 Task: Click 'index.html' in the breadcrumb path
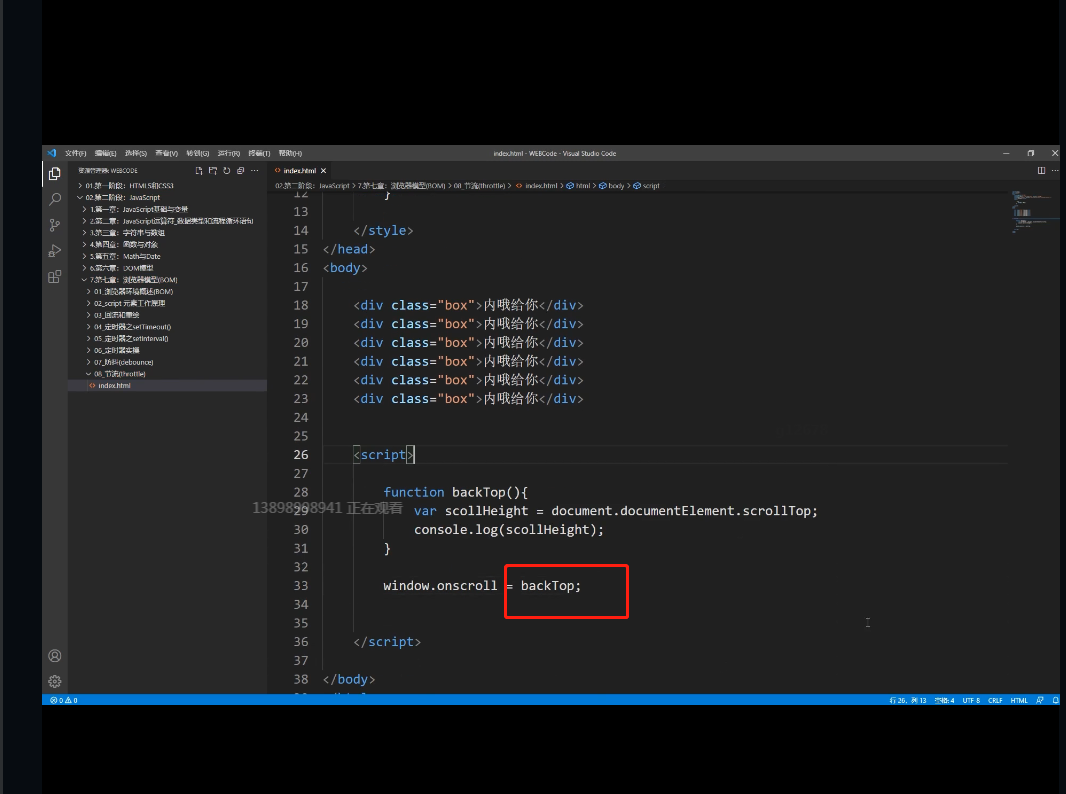540,186
